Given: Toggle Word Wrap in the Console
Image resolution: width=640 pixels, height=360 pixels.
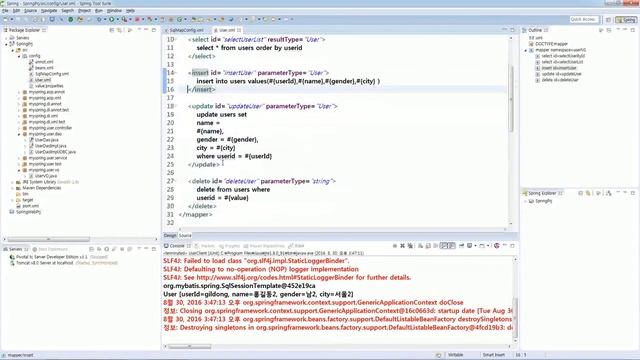Looking at the screenshot, I should click(x=436, y=246).
